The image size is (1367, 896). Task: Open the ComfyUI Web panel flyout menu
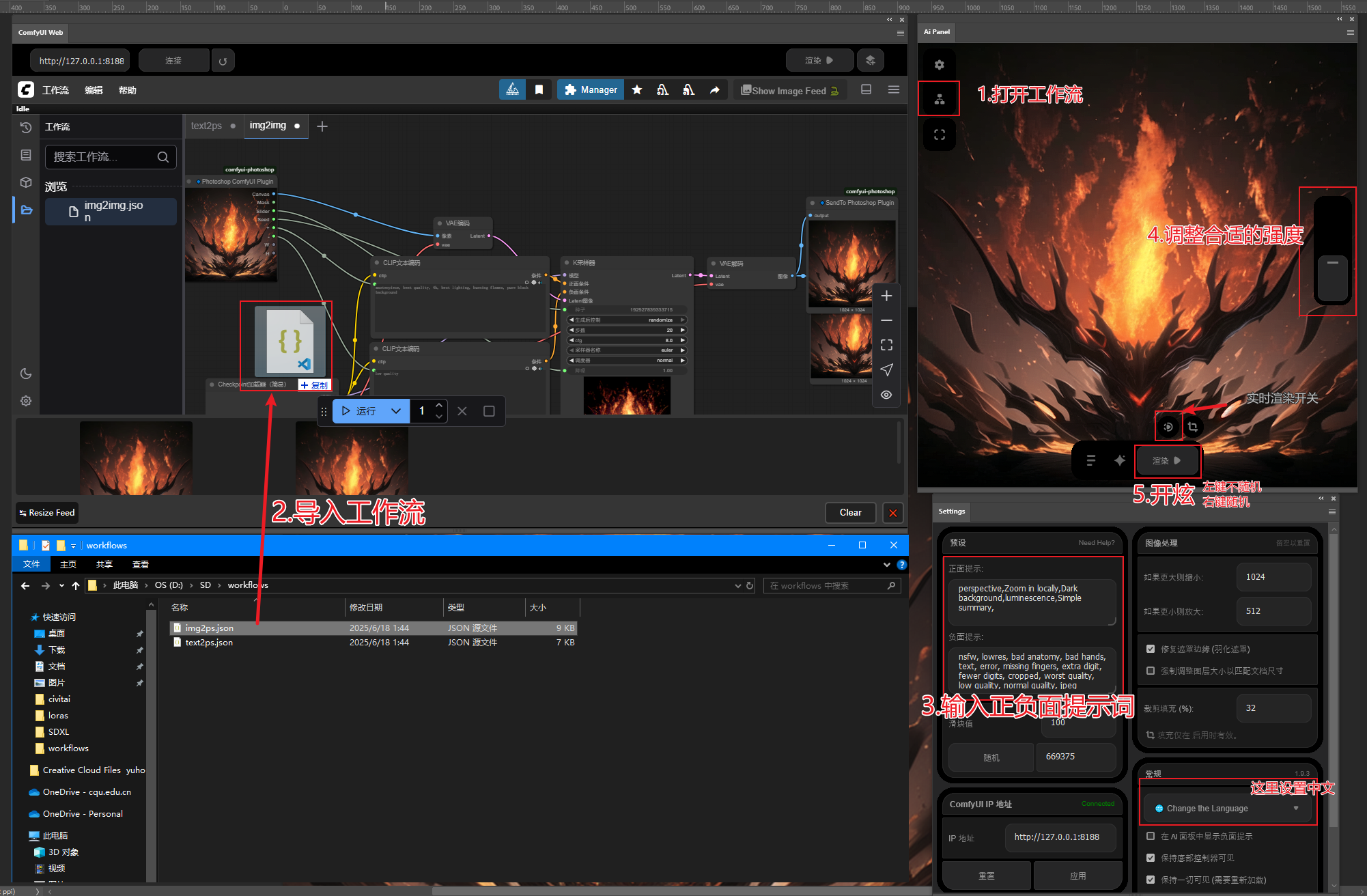(901, 33)
